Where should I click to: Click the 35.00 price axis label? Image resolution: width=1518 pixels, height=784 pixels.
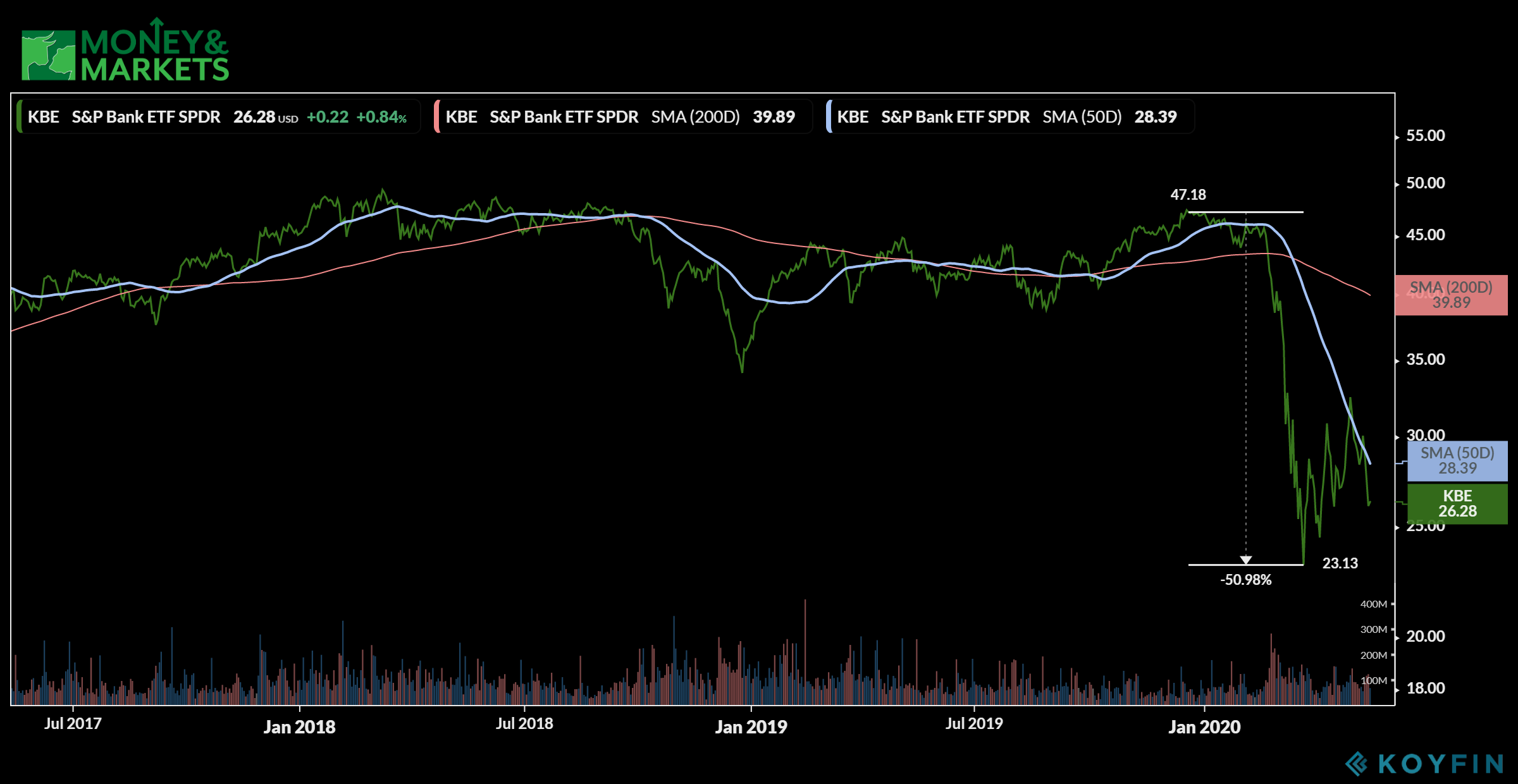coord(1425,360)
